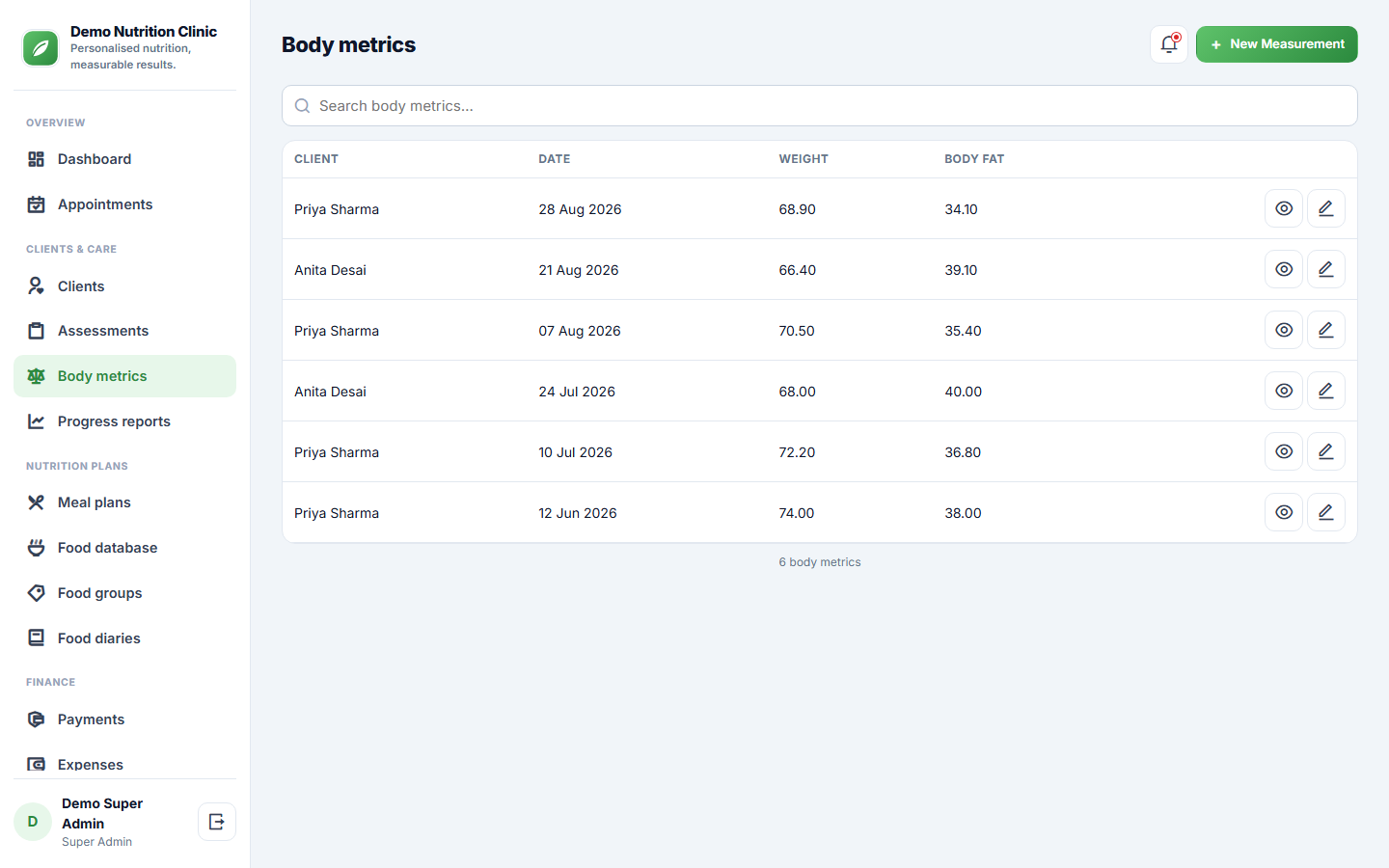1389x868 pixels.
Task: View Anita Desai's 24 Jul 2026 measurement
Action: click(1284, 391)
